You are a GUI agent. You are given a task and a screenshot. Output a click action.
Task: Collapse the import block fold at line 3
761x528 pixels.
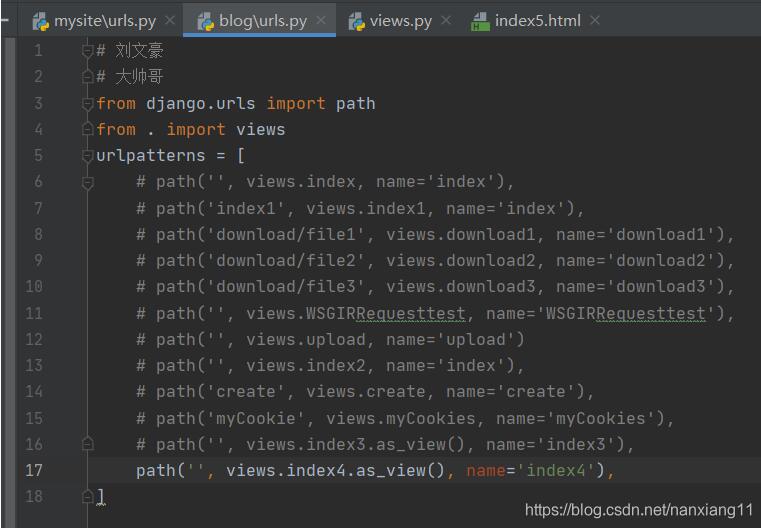(88, 104)
